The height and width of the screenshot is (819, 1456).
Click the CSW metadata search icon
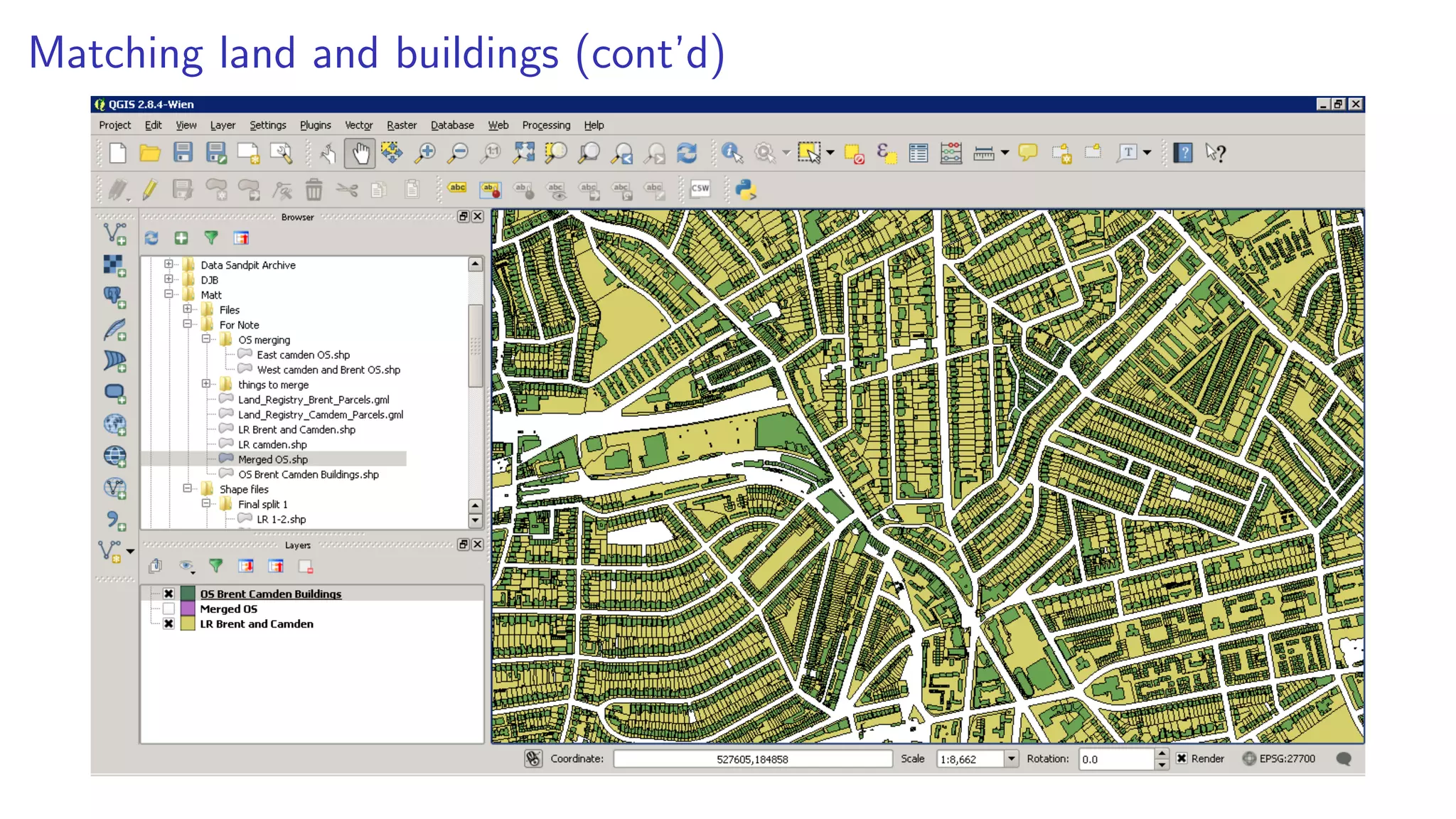pyautogui.click(x=700, y=188)
